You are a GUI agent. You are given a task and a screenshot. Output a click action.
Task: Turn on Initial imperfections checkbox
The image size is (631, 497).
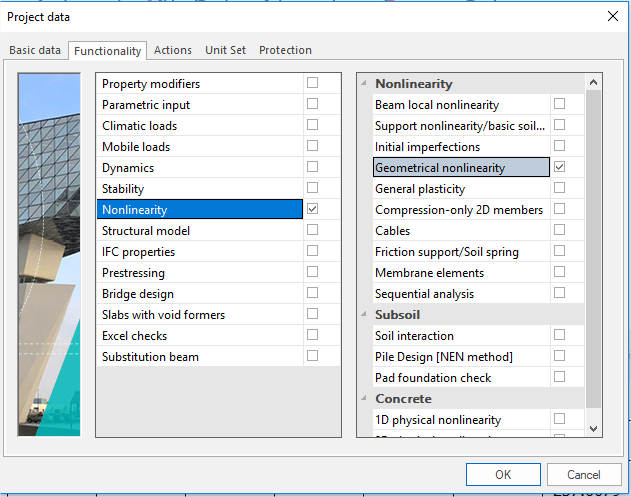tap(559, 146)
